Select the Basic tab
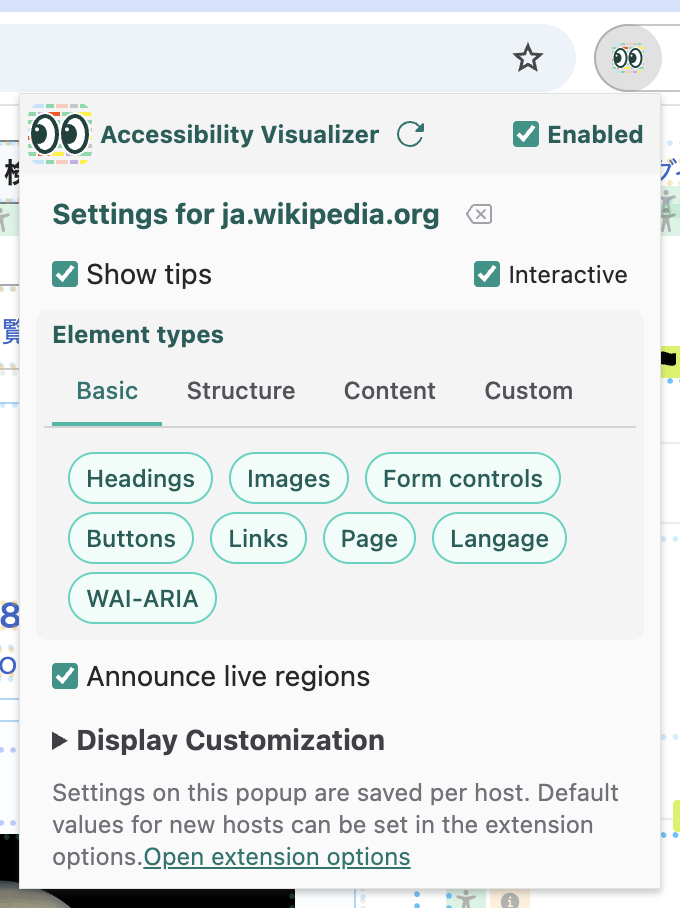Viewport: 680px width, 908px height. point(106,391)
